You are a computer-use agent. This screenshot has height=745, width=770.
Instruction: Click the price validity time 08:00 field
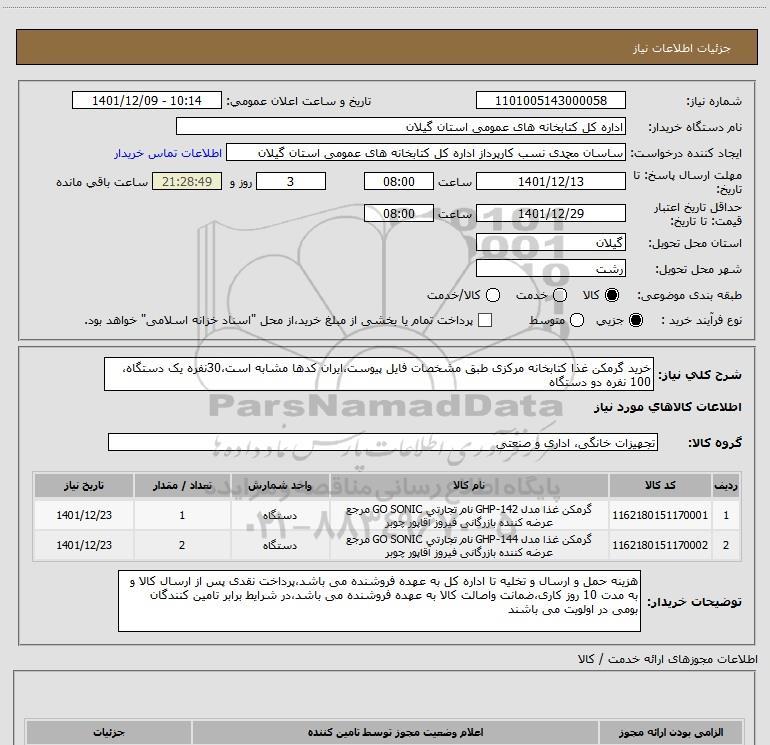(399, 214)
